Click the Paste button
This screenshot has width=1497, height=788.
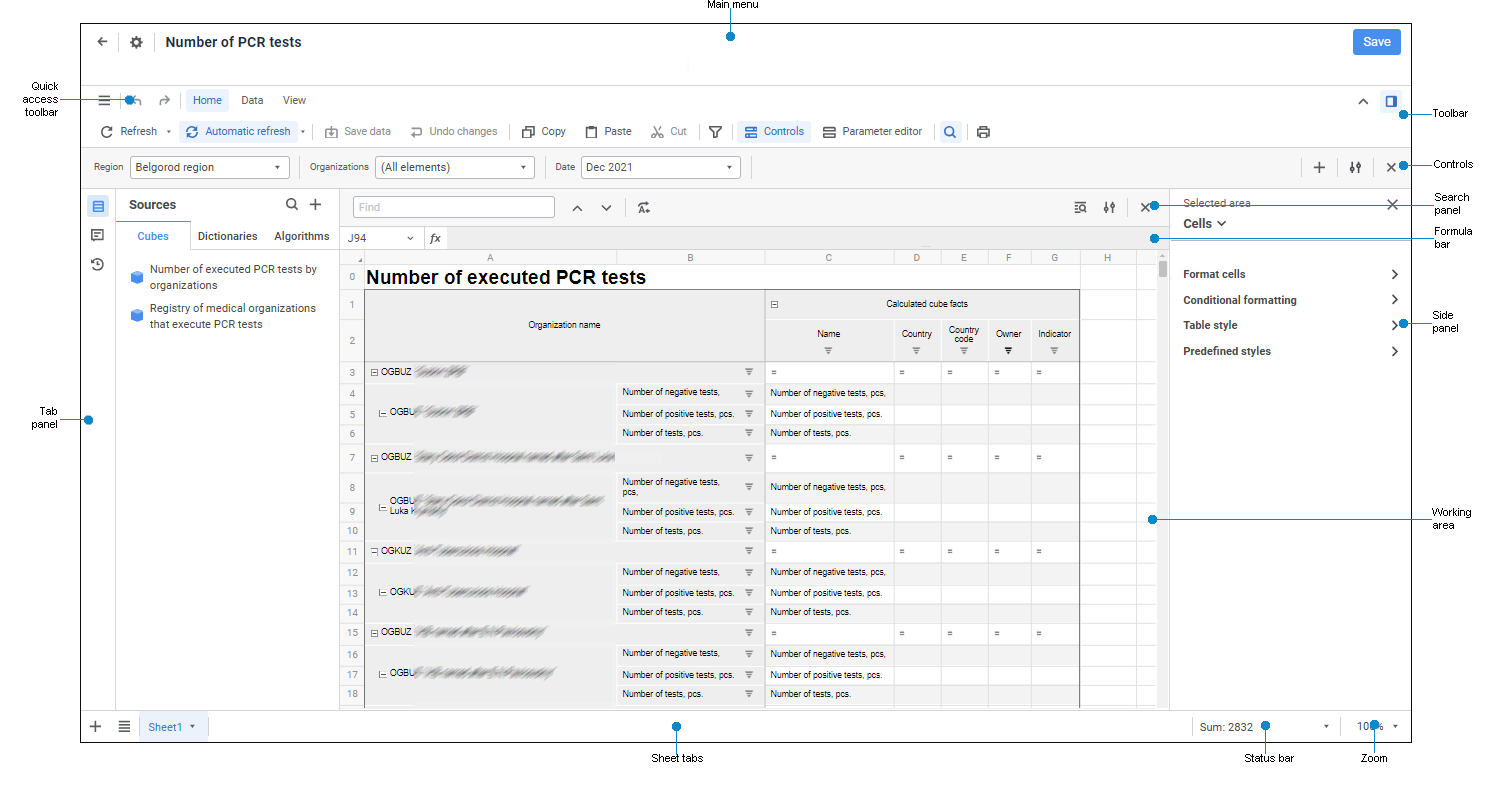608,131
